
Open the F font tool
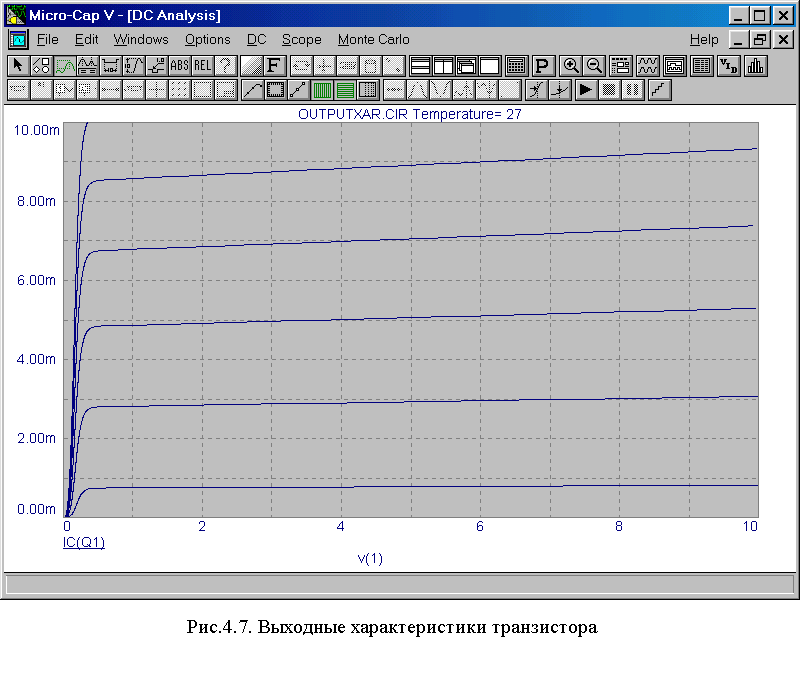pyautogui.click(x=274, y=66)
